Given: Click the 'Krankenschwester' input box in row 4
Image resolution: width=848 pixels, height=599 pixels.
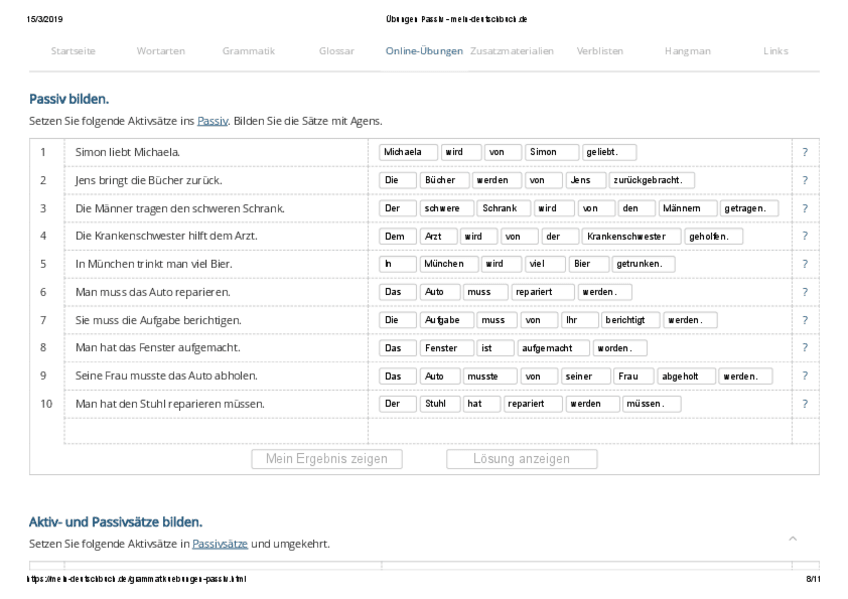Looking at the screenshot, I should 628,236.
